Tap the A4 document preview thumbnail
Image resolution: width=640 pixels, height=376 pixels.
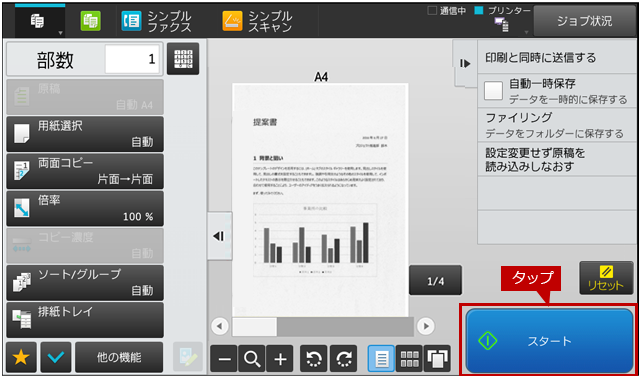tap(320, 200)
